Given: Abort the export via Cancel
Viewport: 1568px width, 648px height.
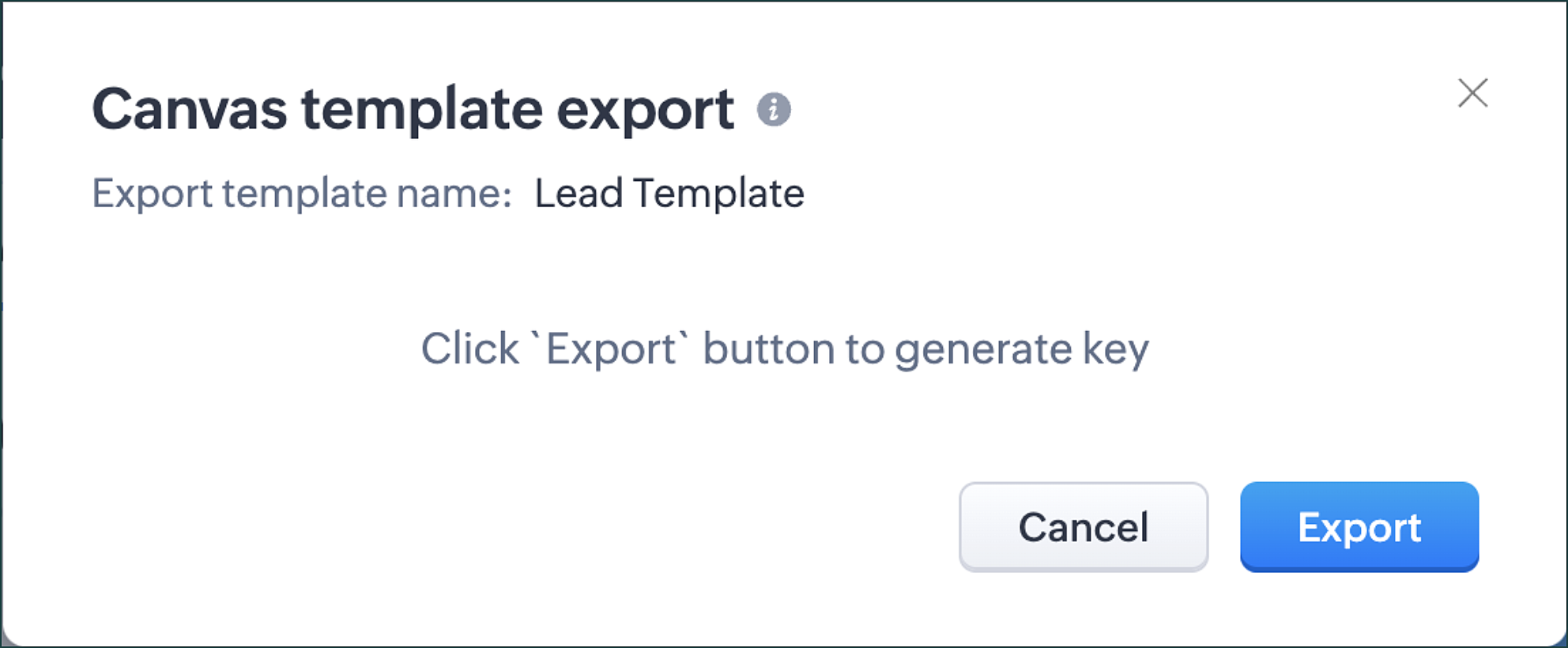Looking at the screenshot, I should click(1084, 526).
